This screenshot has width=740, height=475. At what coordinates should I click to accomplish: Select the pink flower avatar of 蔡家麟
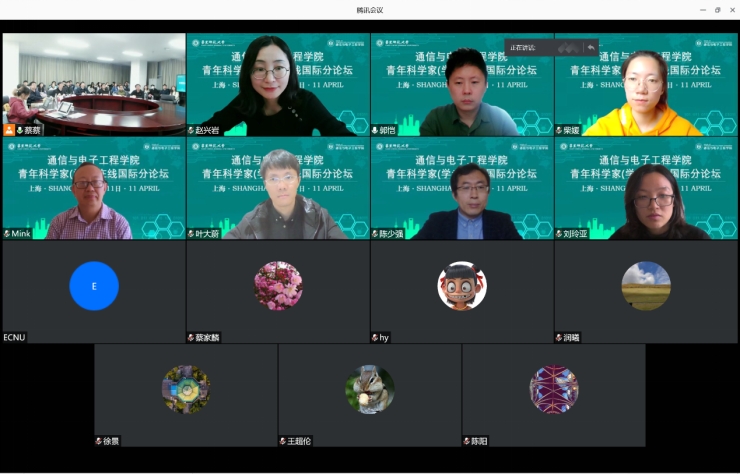click(x=278, y=286)
